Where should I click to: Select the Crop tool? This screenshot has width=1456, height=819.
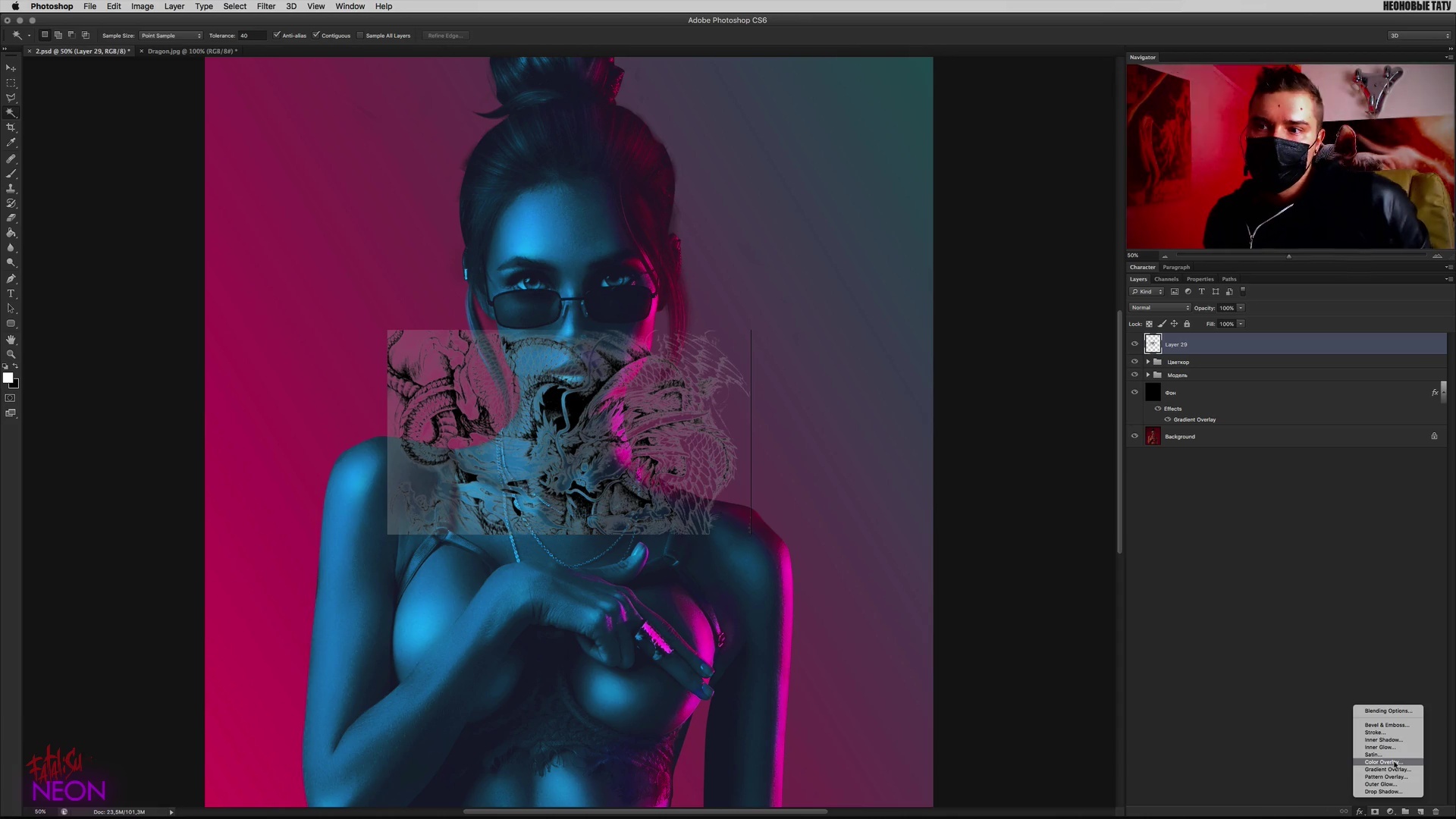[11, 127]
